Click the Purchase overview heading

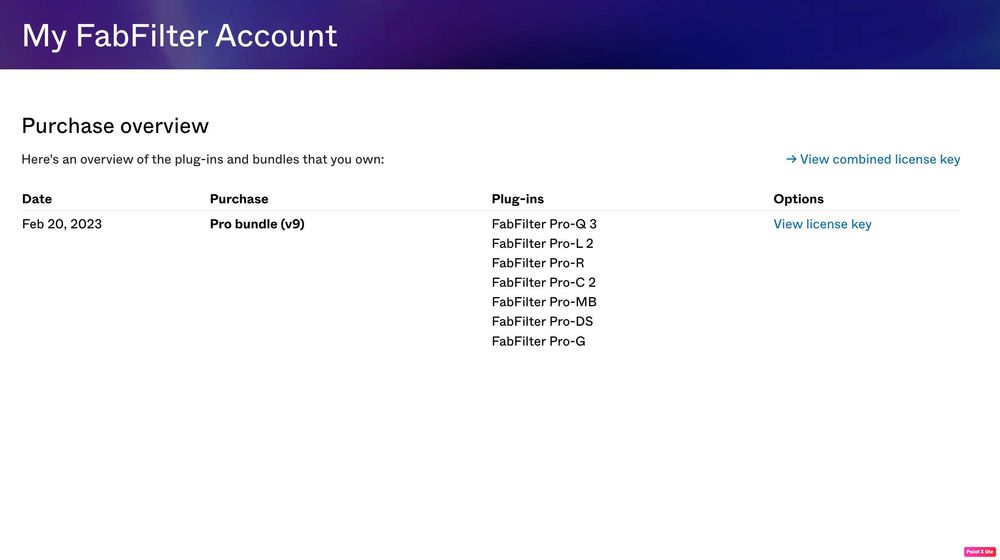point(115,126)
